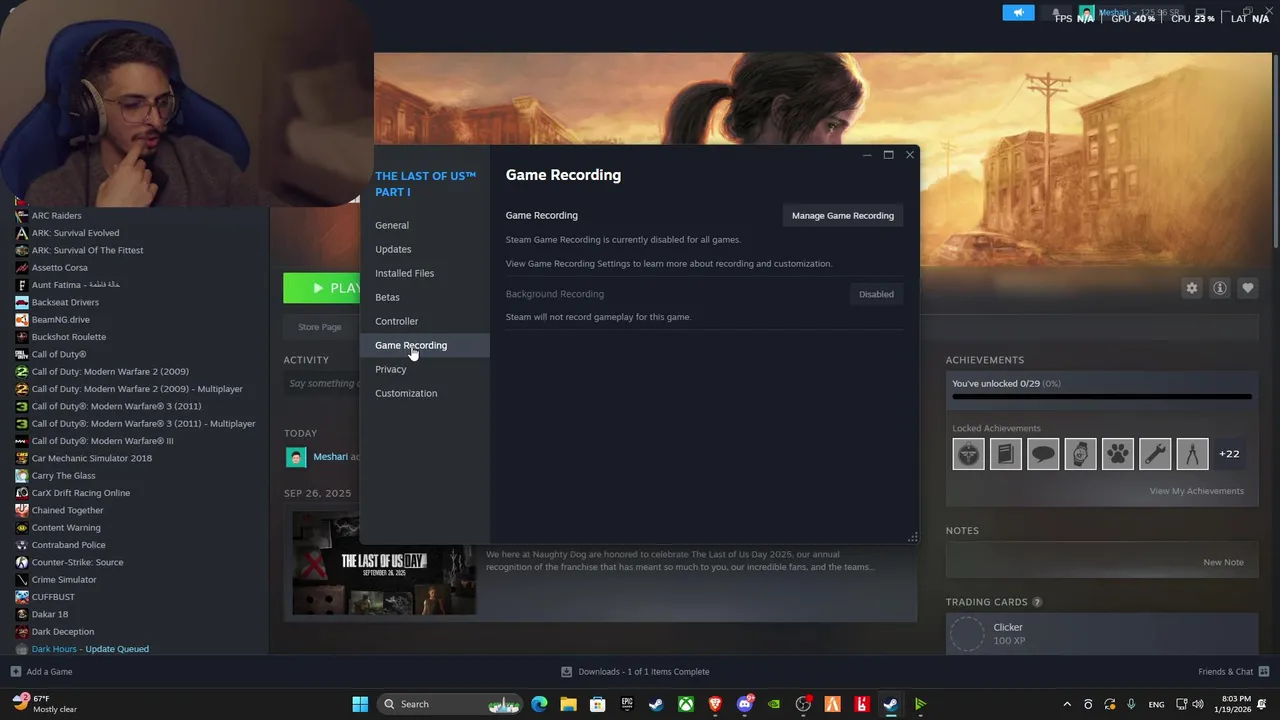Click the pliers locked achievement icon
The height and width of the screenshot is (720, 1280).
[x=1192, y=454]
